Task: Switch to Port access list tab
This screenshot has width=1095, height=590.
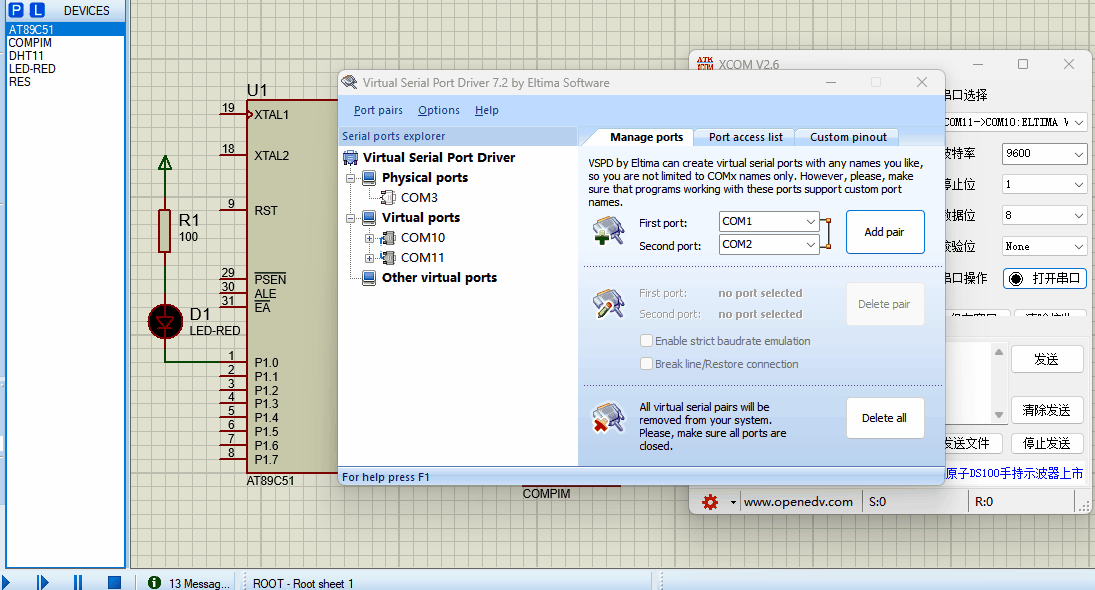Action: click(746, 138)
